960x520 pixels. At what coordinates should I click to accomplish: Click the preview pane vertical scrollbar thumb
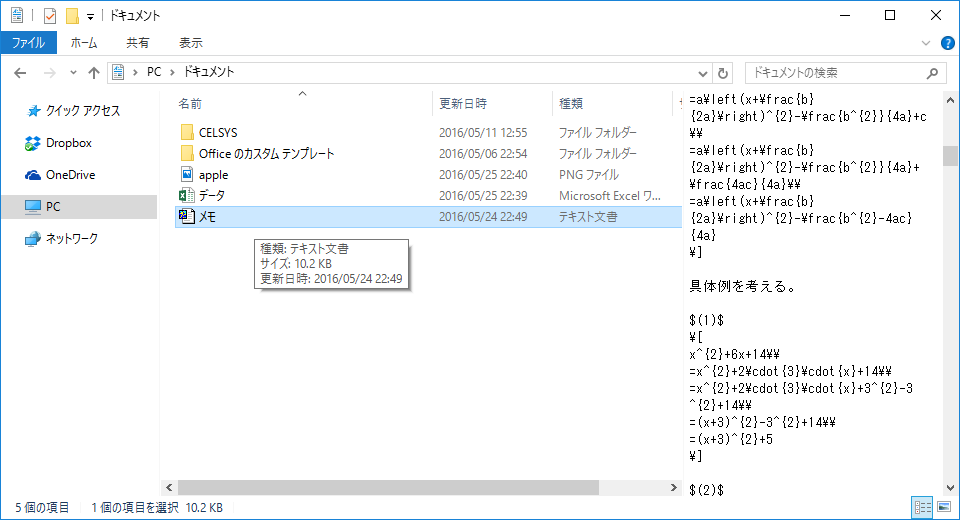951,155
